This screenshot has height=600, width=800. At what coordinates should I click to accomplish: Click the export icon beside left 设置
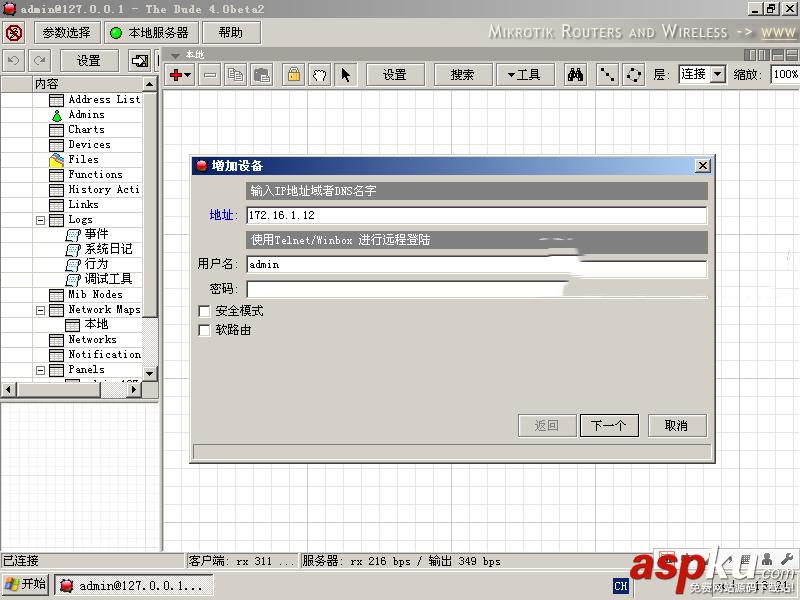pos(139,61)
